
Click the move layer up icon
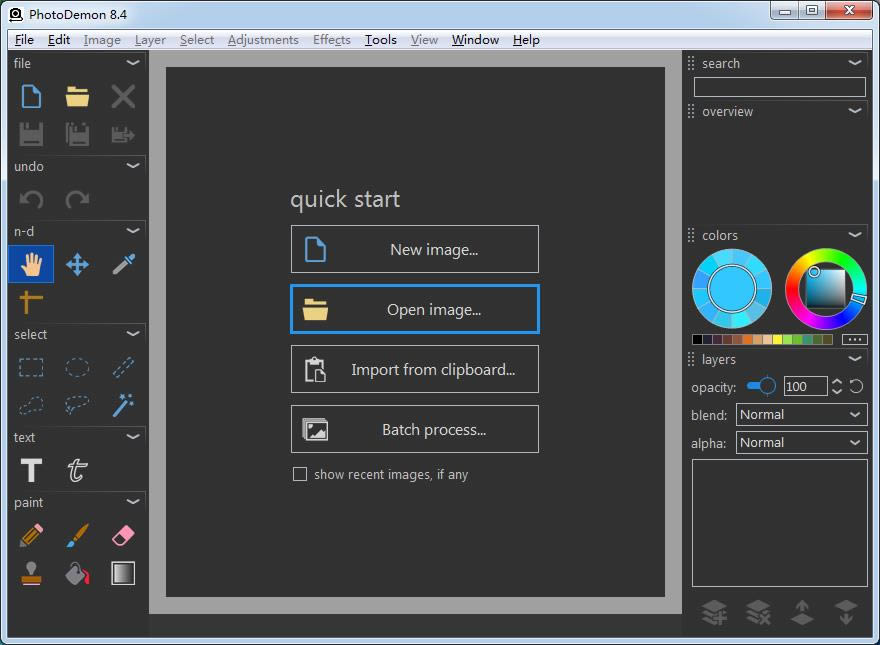click(x=802, y=612)
